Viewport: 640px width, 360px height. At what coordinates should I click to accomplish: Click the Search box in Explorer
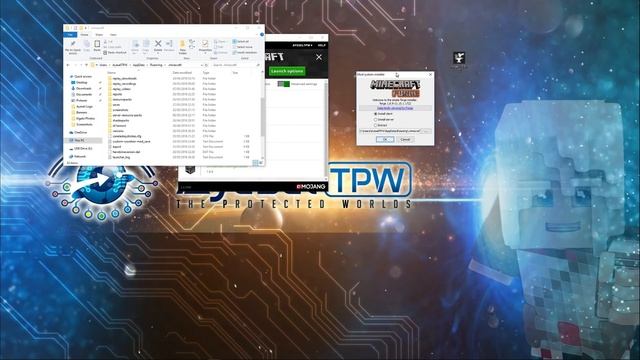(235, 65)
